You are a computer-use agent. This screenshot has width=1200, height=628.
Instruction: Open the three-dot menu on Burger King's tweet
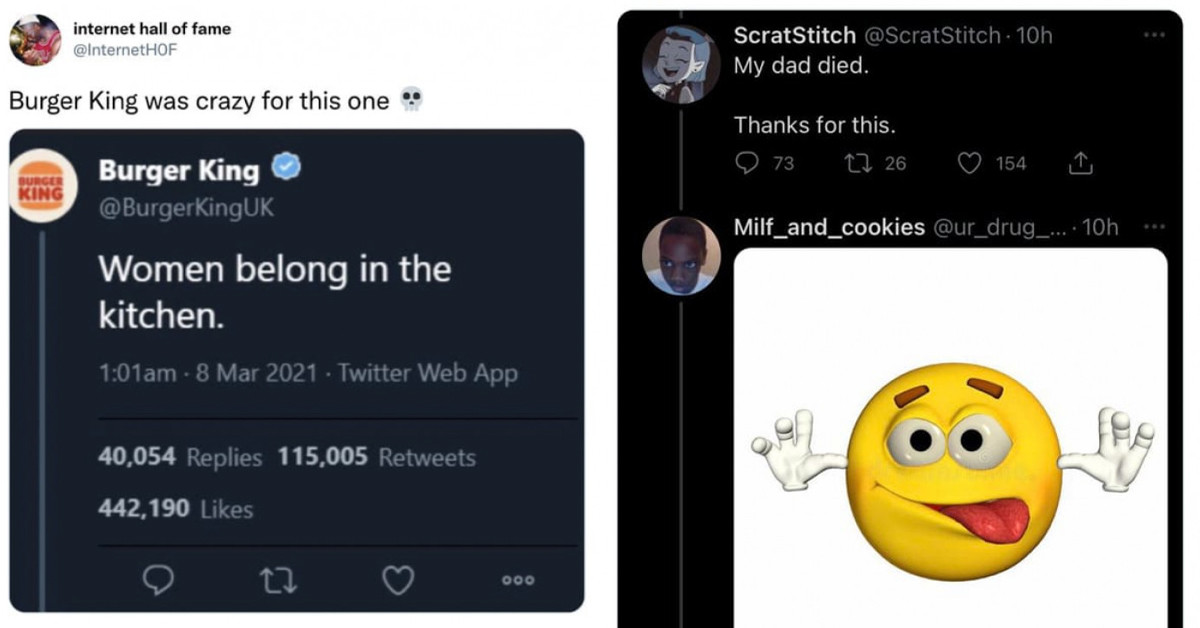[517, 578]
